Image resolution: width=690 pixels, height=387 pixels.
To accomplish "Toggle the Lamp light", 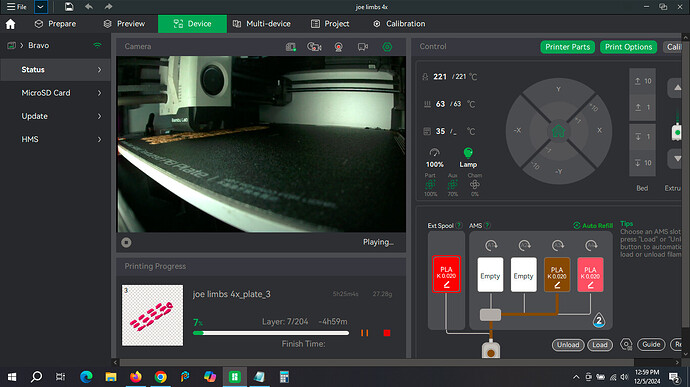I will [x=468, y=157].
